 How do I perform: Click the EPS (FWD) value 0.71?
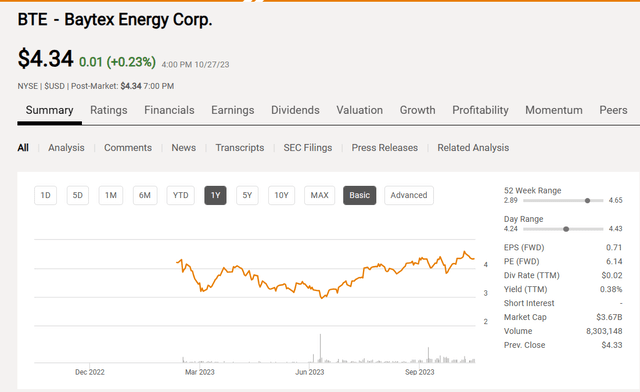coord(614,248)
